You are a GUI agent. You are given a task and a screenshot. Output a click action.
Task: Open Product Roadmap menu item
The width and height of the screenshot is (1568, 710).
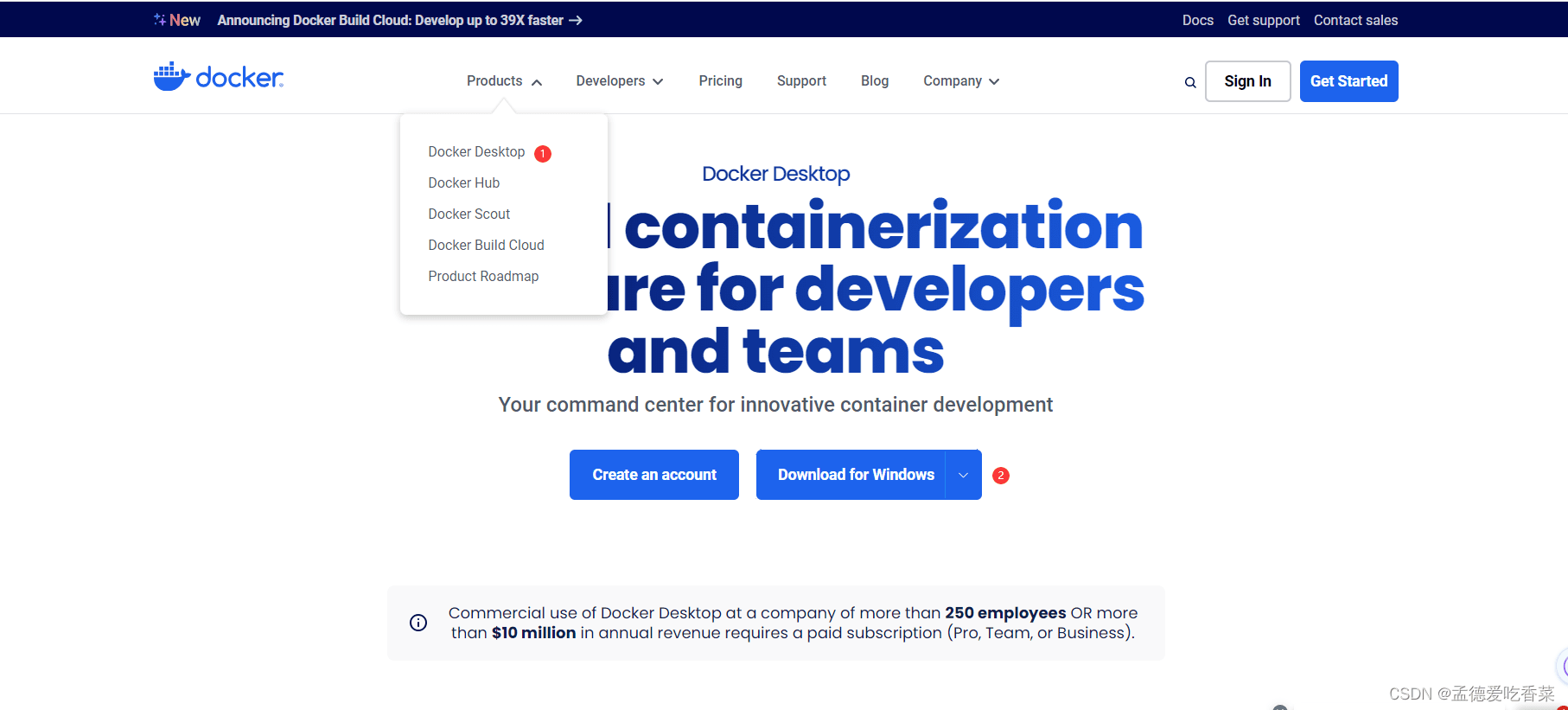pyautogui.click(x=483, y=277)
